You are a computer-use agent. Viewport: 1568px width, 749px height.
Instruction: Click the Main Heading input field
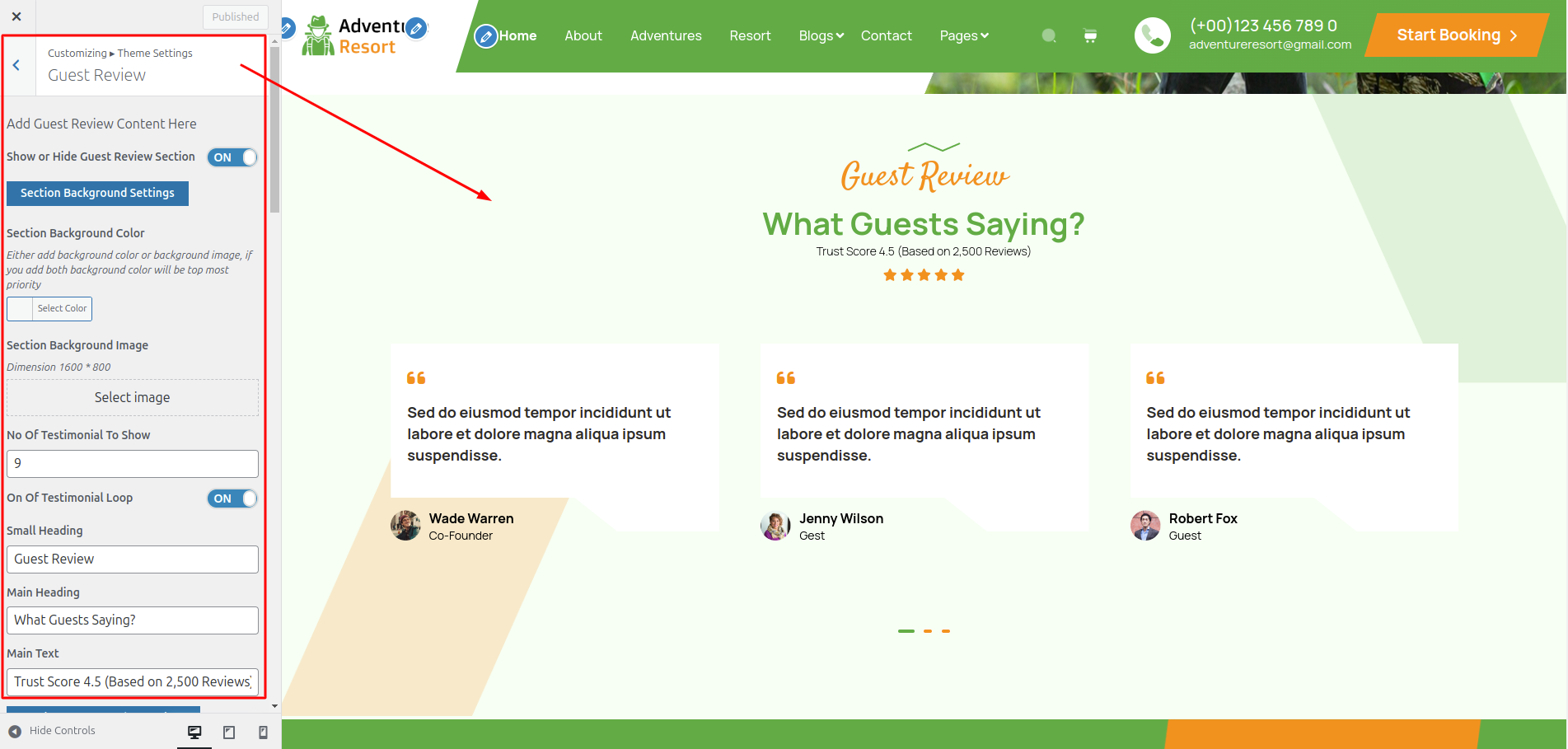[132, 620]
